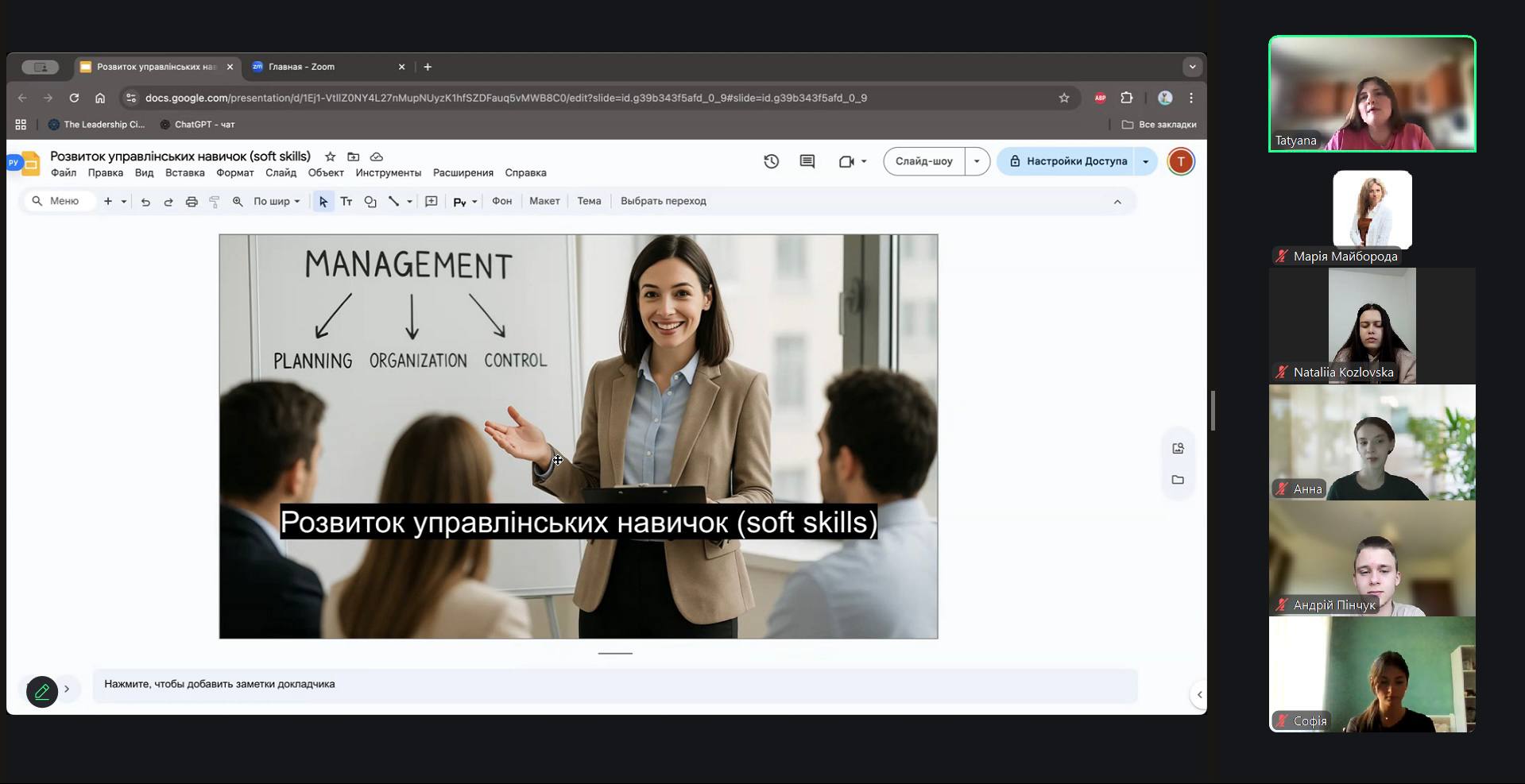1525x784 pixels.
Task: Undo the last action
Action: click(x=145, y=202)
